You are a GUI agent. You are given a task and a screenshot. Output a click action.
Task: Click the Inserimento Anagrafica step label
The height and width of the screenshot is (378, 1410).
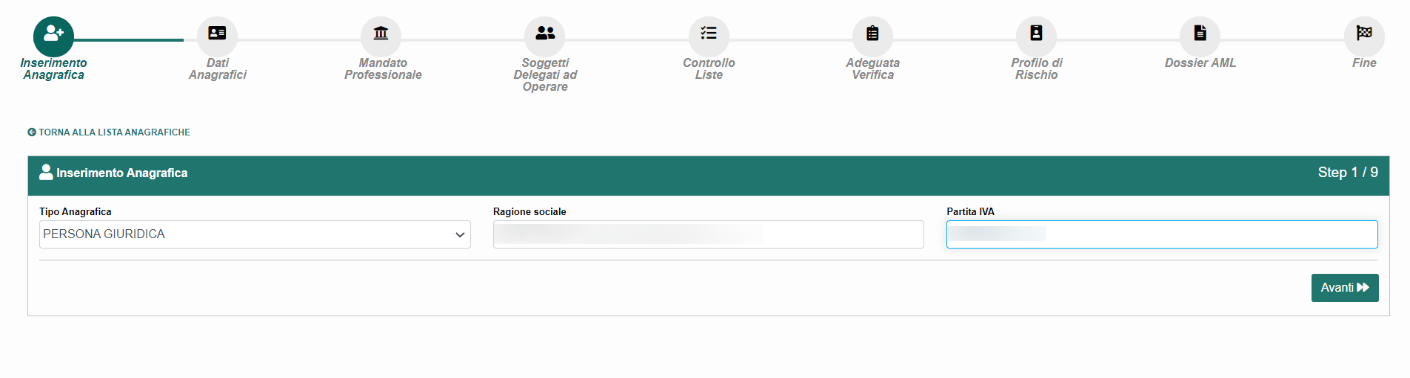(53, 69)
